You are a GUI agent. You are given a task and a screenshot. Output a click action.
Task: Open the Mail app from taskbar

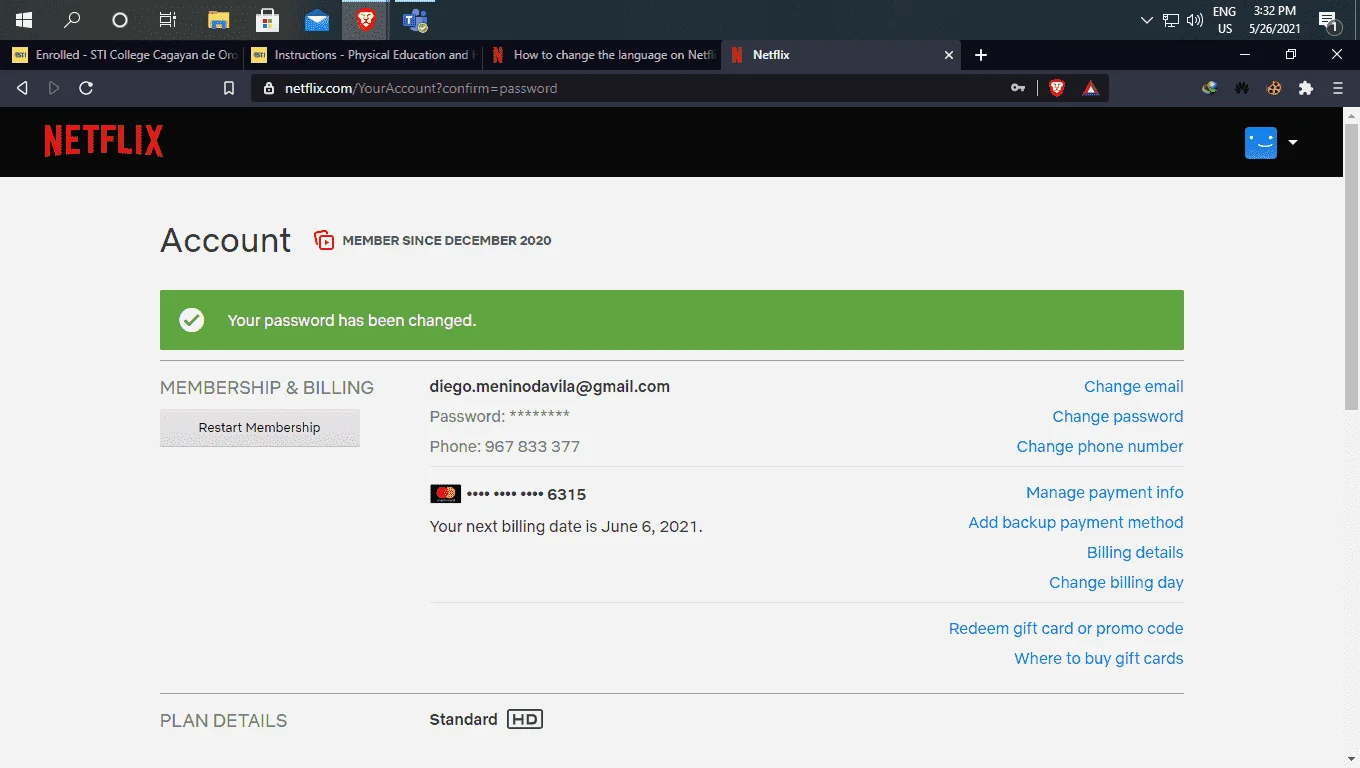click(x=317, y=20)
